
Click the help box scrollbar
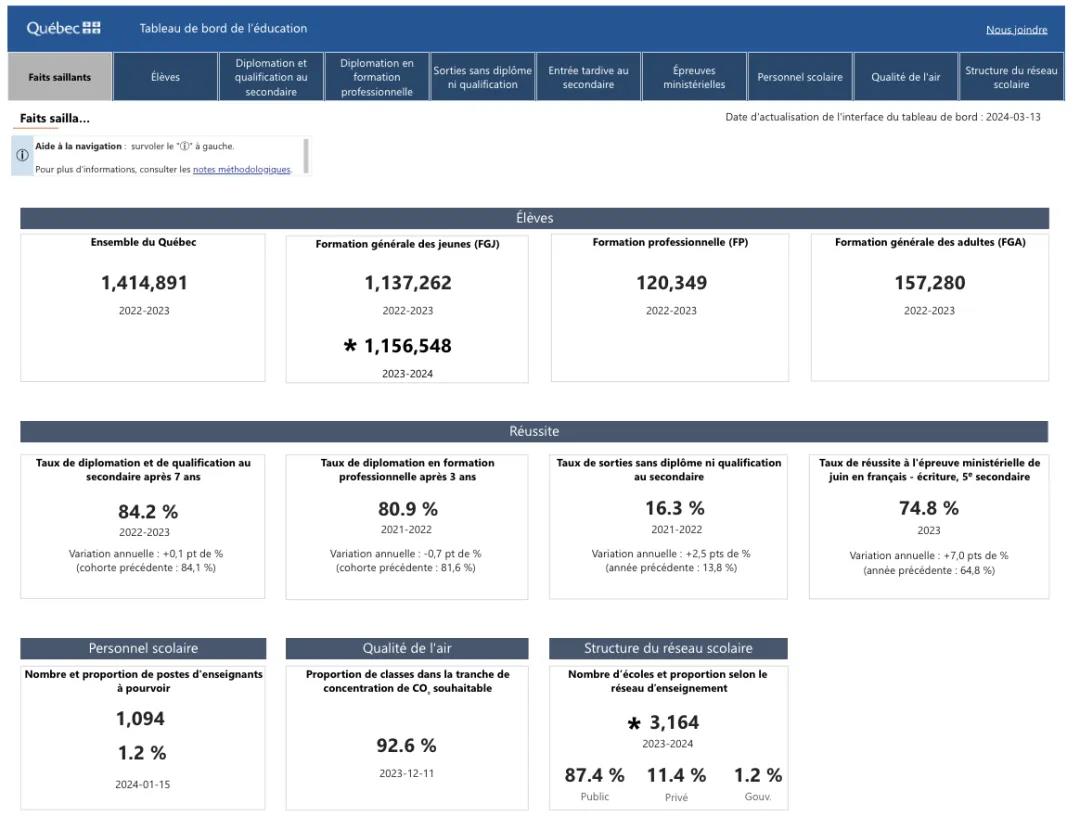click(306, 156)
